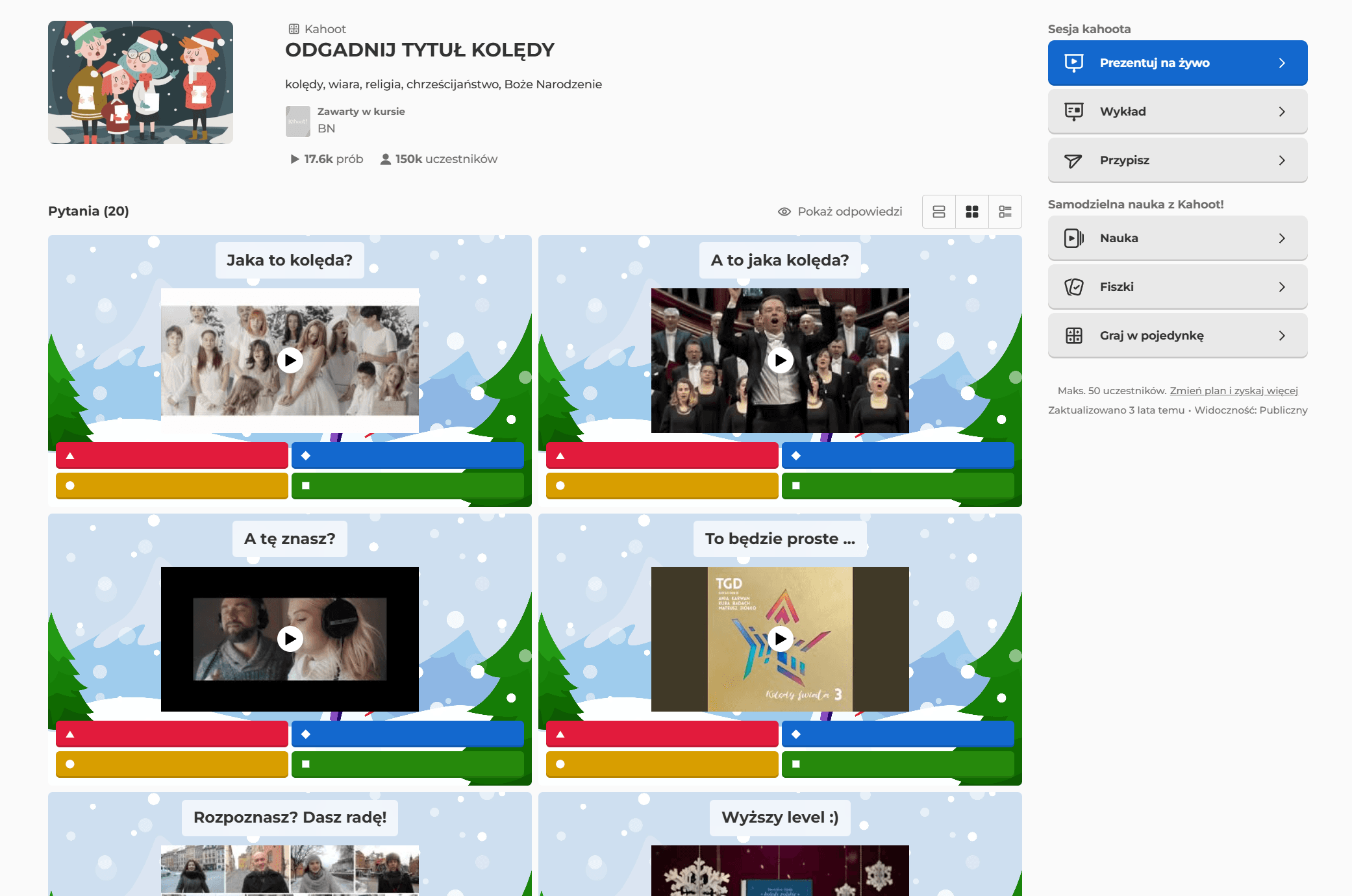
Task: Switch to grid card view icon
Action: point(972,212)
